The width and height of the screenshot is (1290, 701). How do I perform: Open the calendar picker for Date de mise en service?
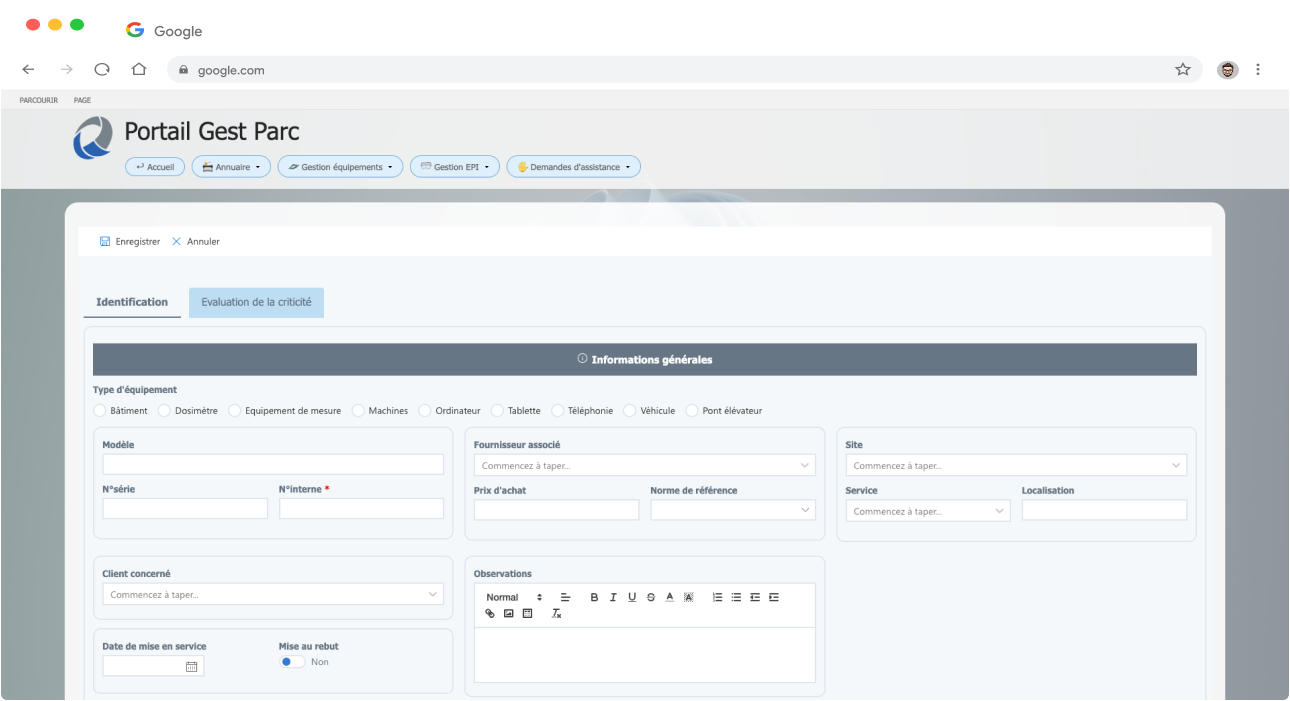tap(191, 666)
